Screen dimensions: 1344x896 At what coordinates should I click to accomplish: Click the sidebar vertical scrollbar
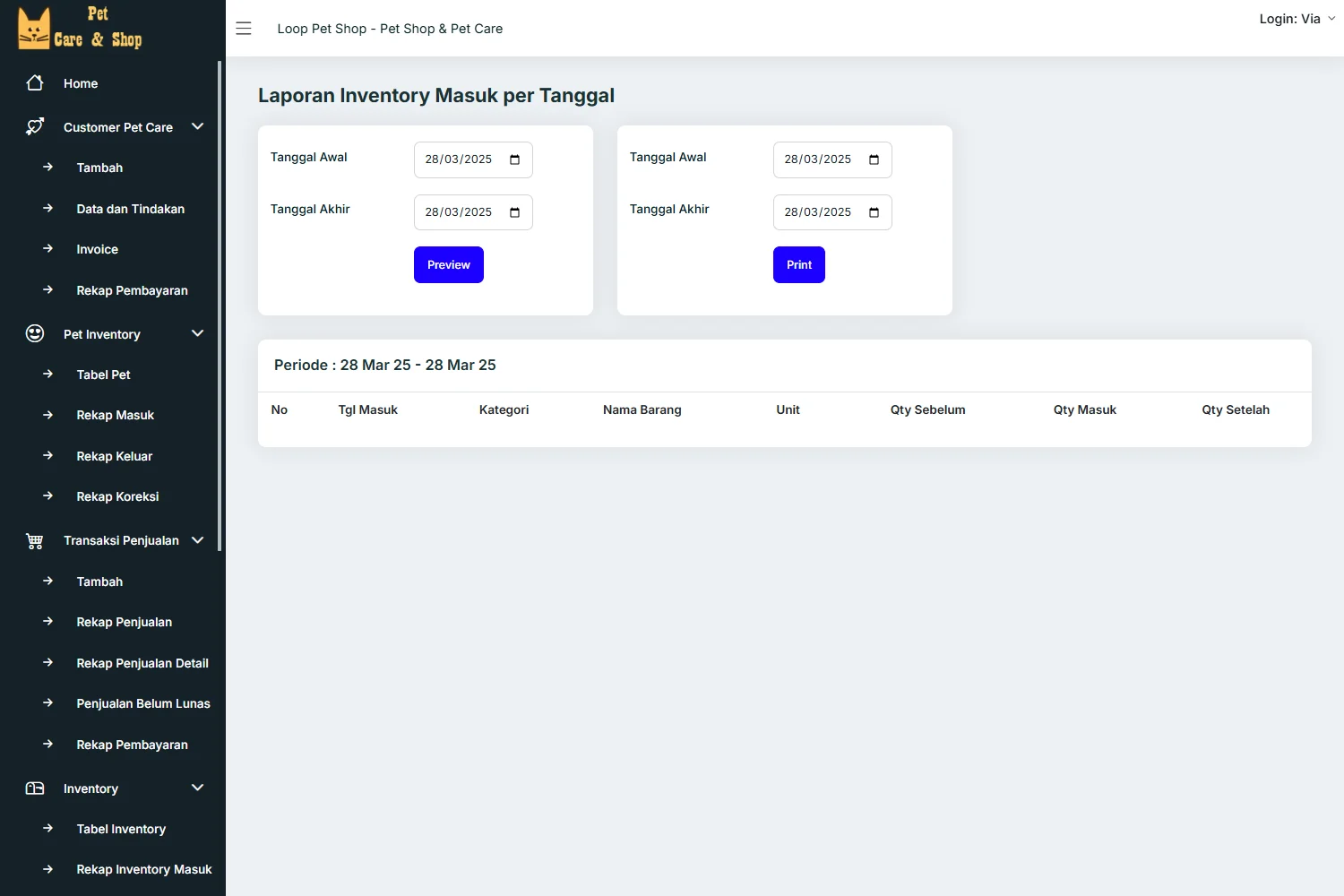point(220,306)
